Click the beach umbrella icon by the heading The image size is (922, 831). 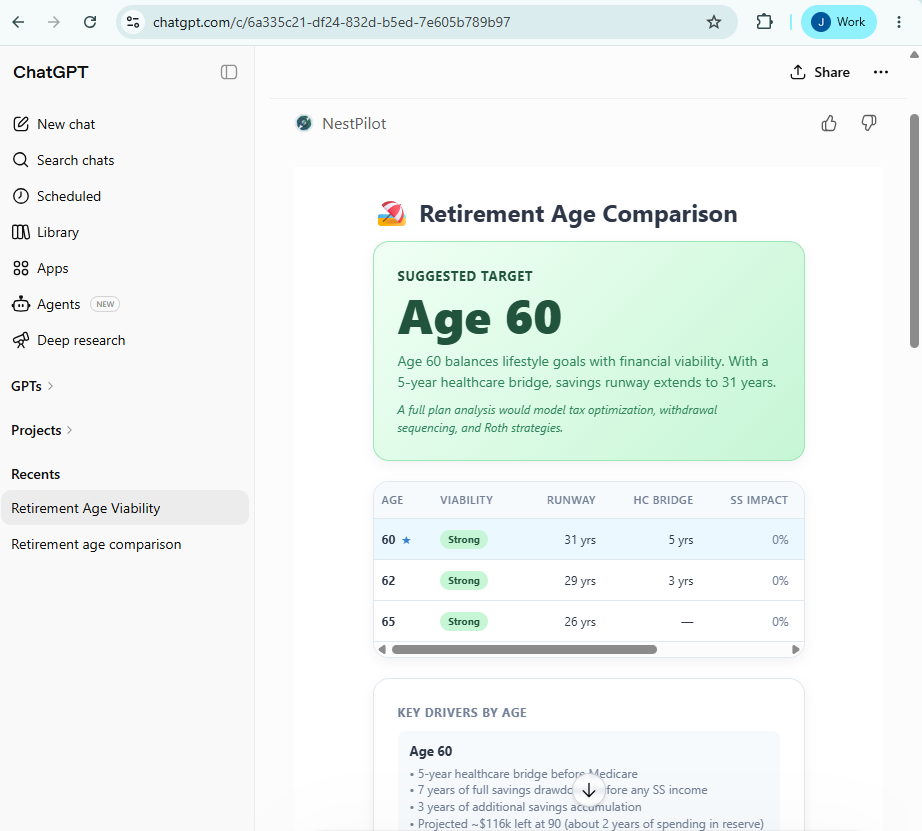tap(391, 214)
